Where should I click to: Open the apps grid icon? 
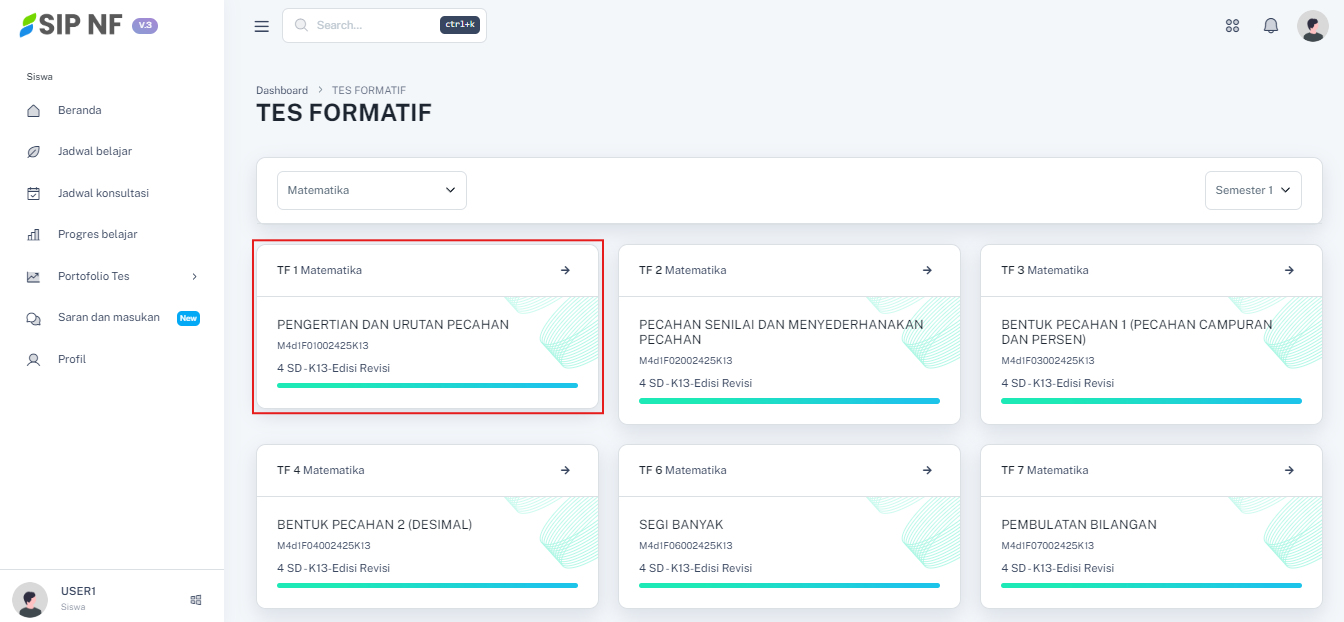tap(1232, 26)
